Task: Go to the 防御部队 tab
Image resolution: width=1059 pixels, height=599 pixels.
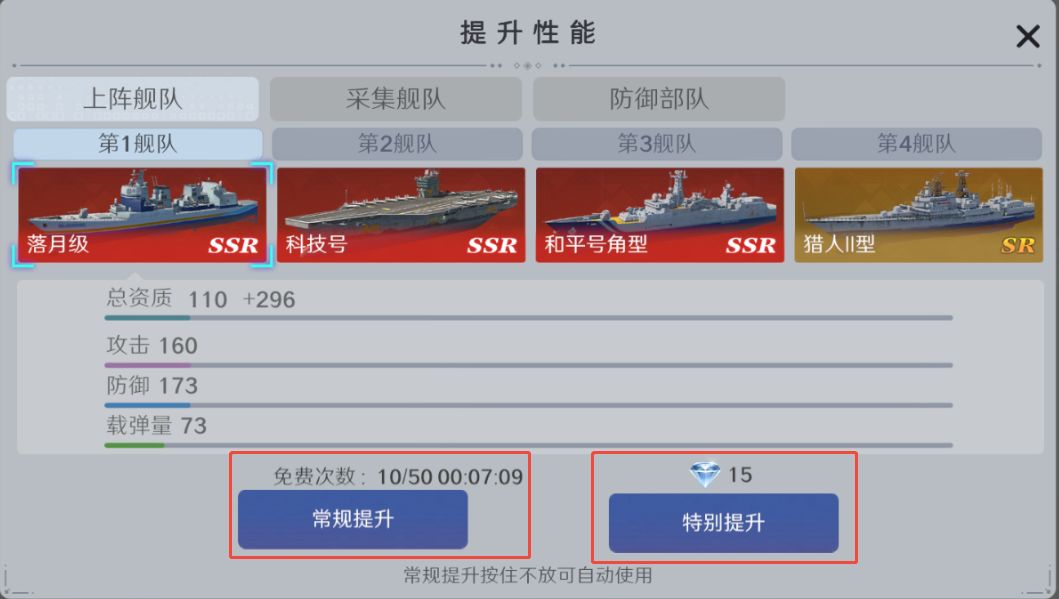Action: pos(659,99)
